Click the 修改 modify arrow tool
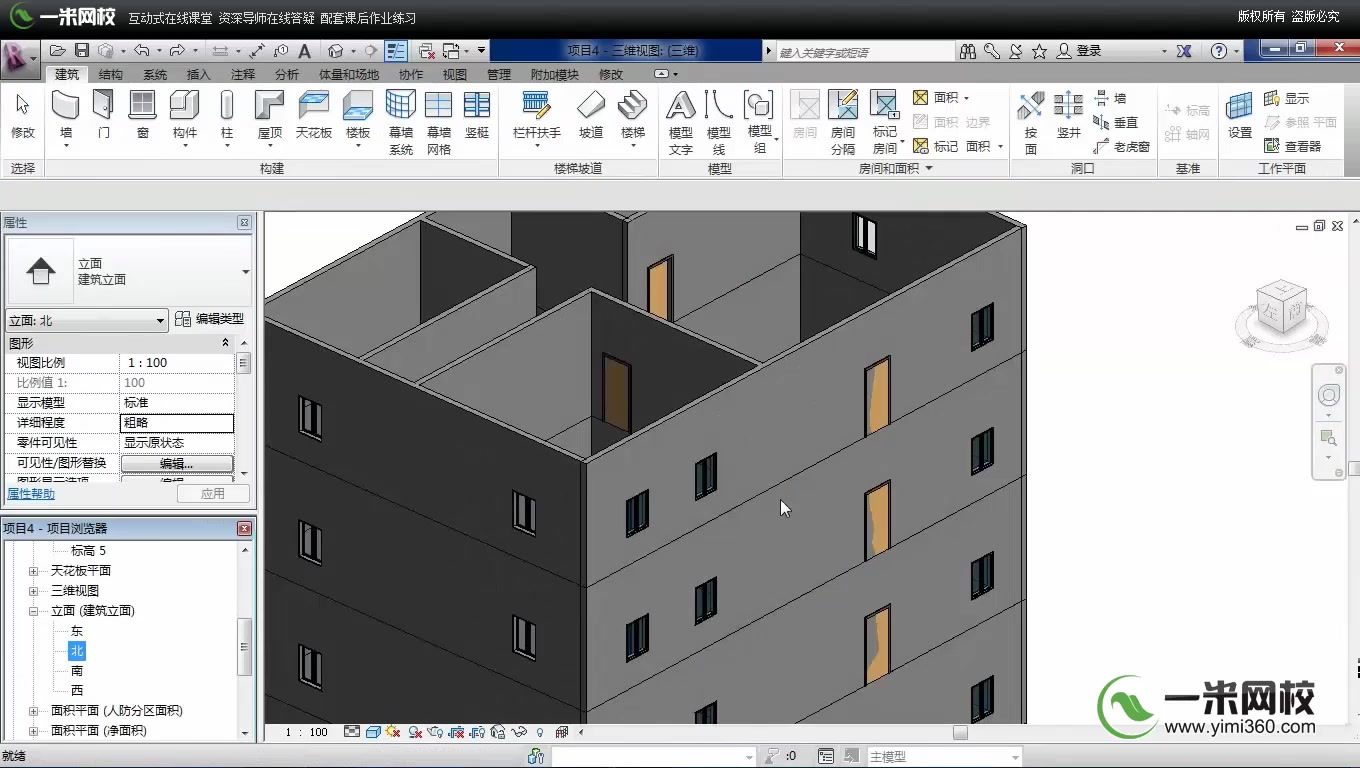Image resolution: width=1360 pixels, height=768 pixels. pos(23,114)
